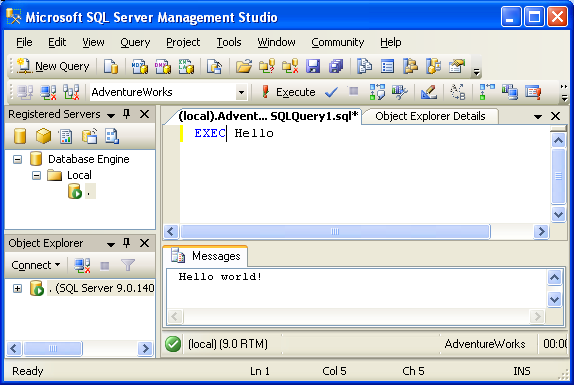Viewport: 574px width, 385px height.
Task: Open Registered Servers window position dropdown
Action: 111,116
